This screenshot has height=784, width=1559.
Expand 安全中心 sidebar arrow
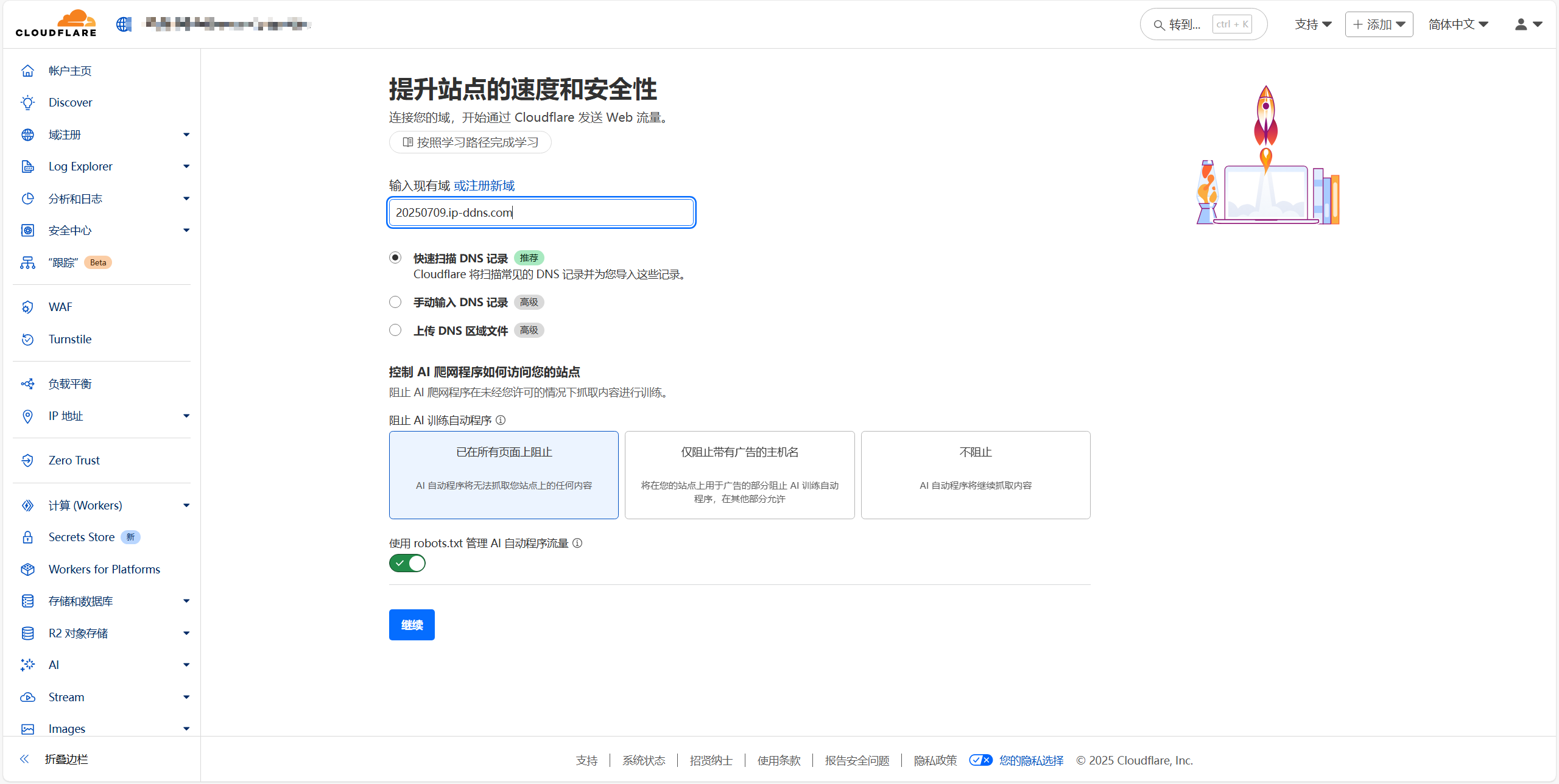point(186,230)
